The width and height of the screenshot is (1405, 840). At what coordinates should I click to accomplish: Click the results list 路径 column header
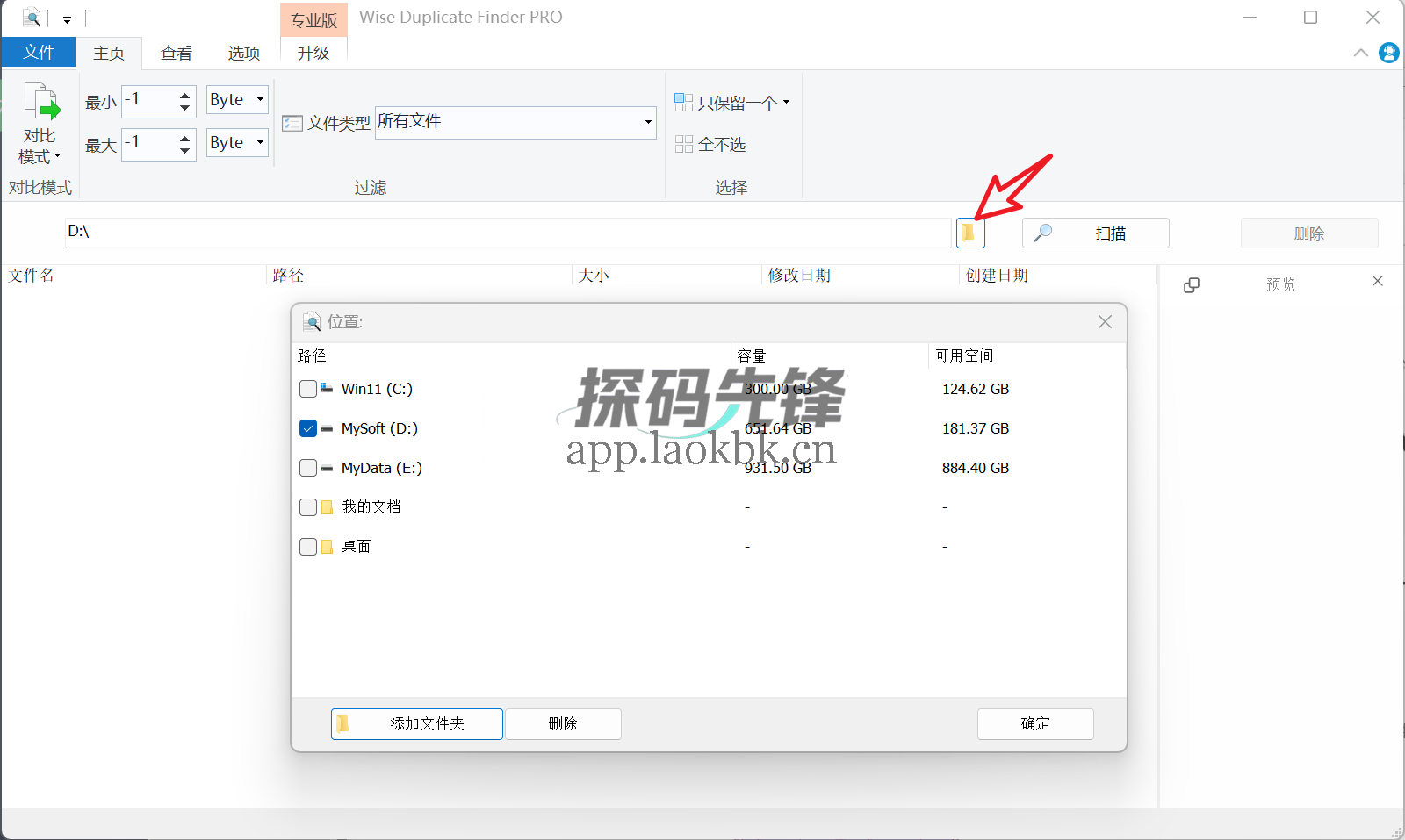pos(288,276)
